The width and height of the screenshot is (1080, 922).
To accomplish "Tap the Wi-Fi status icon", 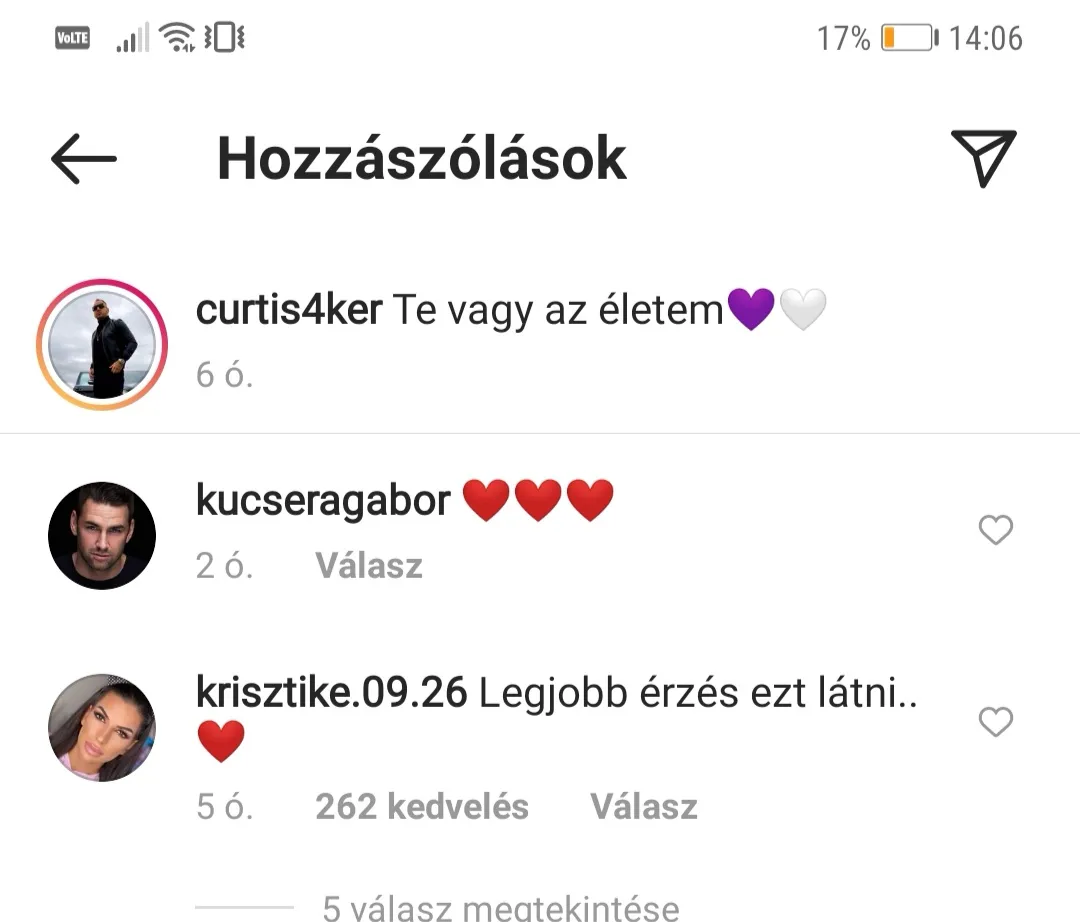I will coord(177,37).
